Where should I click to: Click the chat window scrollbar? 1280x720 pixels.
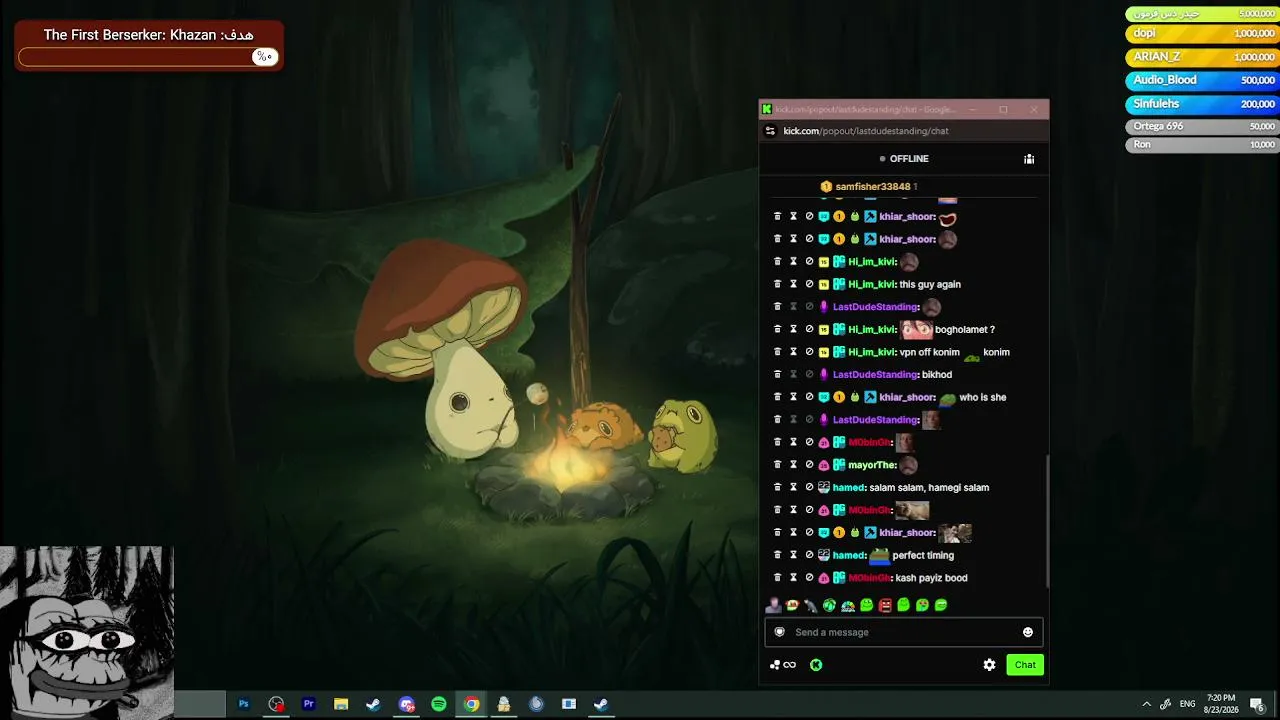click(1046, 522)
